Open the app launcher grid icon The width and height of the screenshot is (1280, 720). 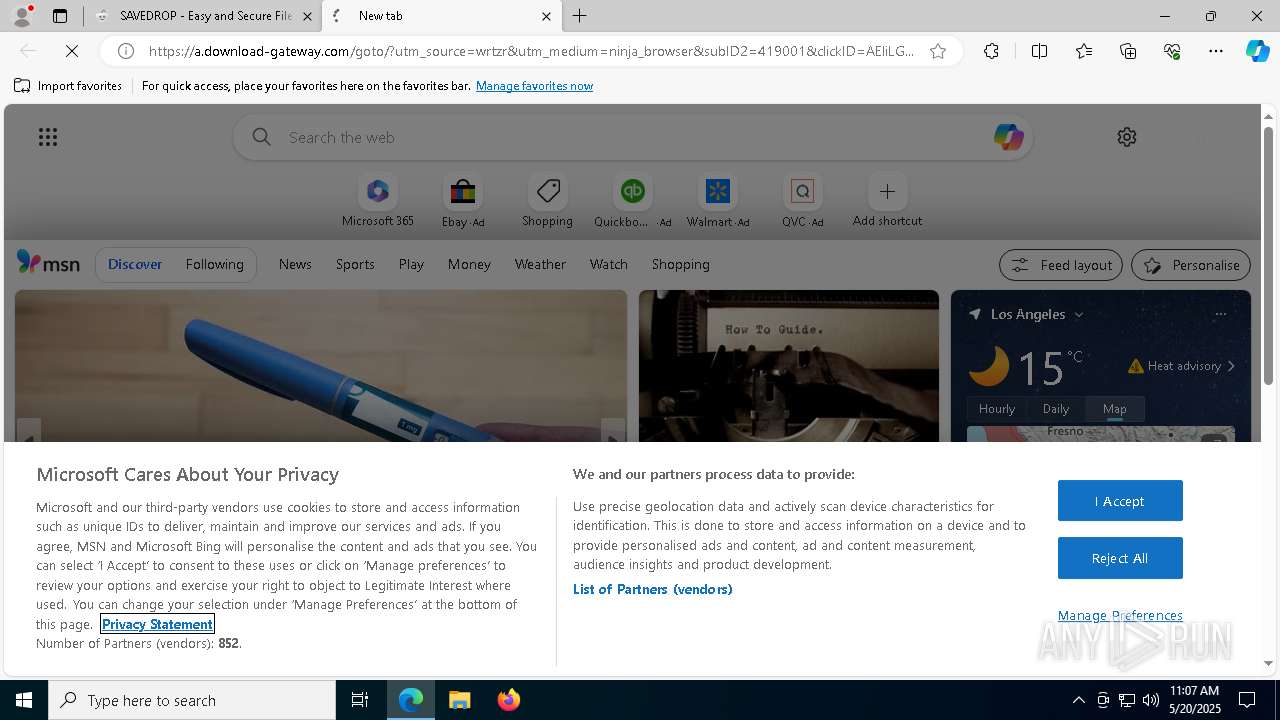(48, 137)
